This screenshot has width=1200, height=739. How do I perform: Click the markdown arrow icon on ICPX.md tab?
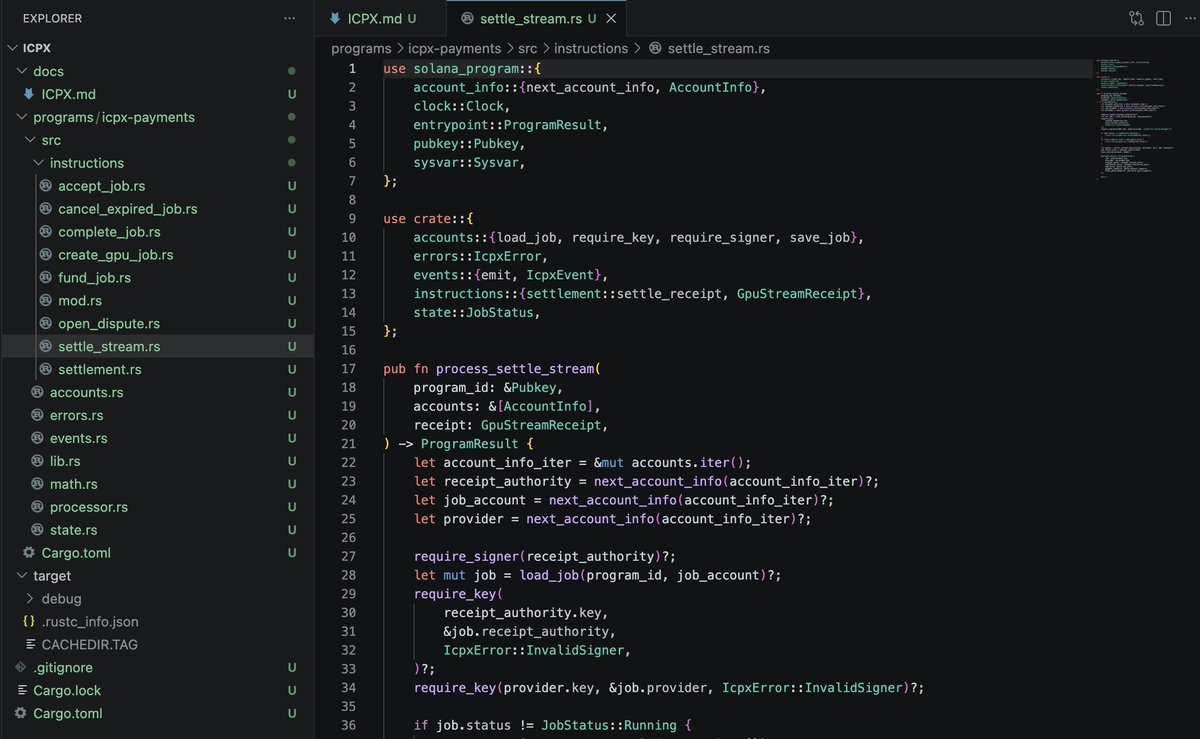[335, 18]
